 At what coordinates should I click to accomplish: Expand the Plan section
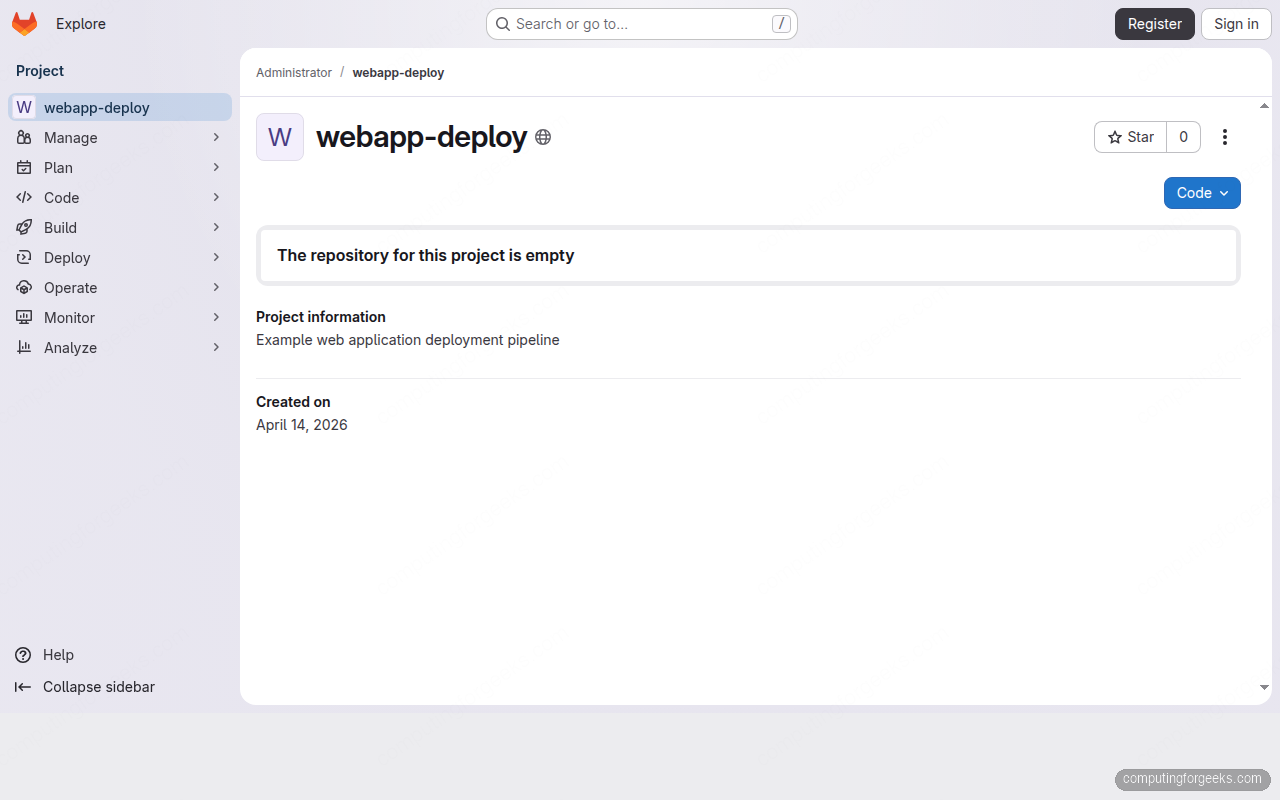tap(120, 167)
